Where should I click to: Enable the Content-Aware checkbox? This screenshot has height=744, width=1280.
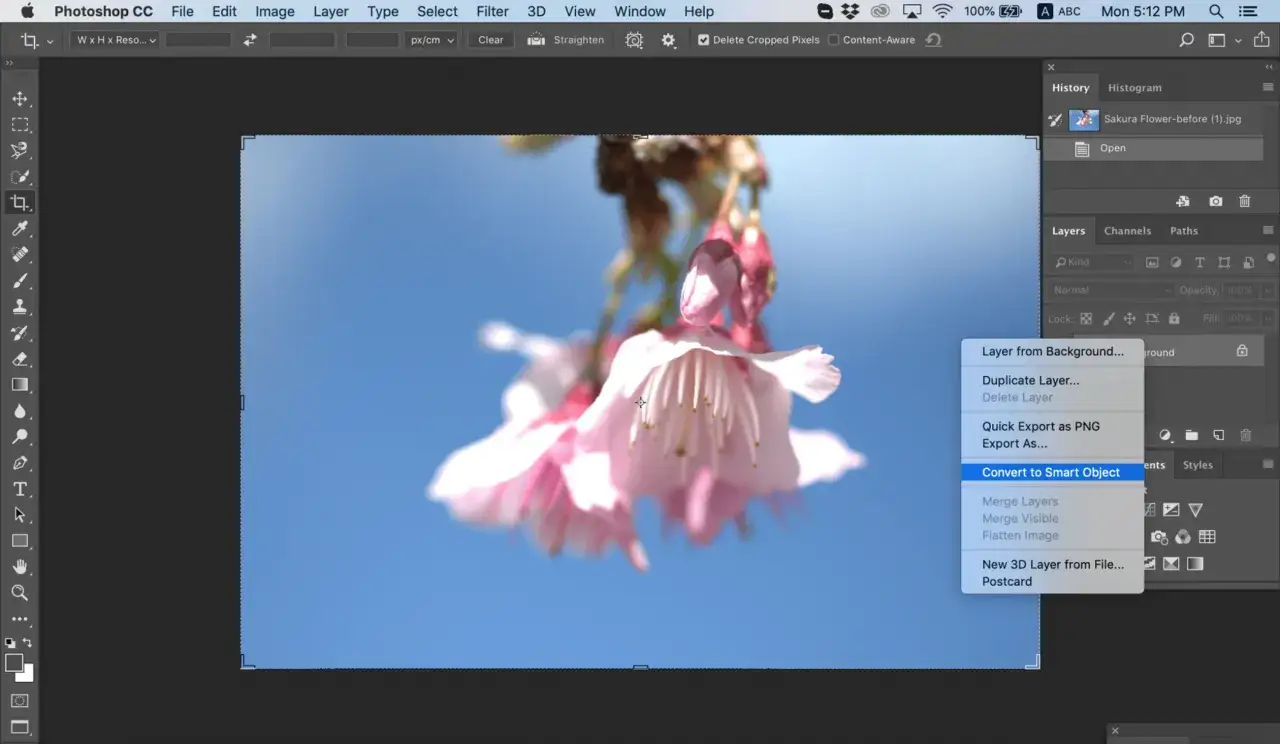tap(833, 40)
